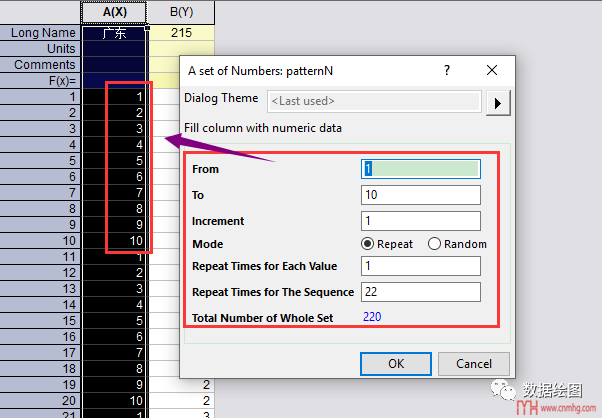Select the B(Y) column header

pyautogui.click(x=181, y=12)
